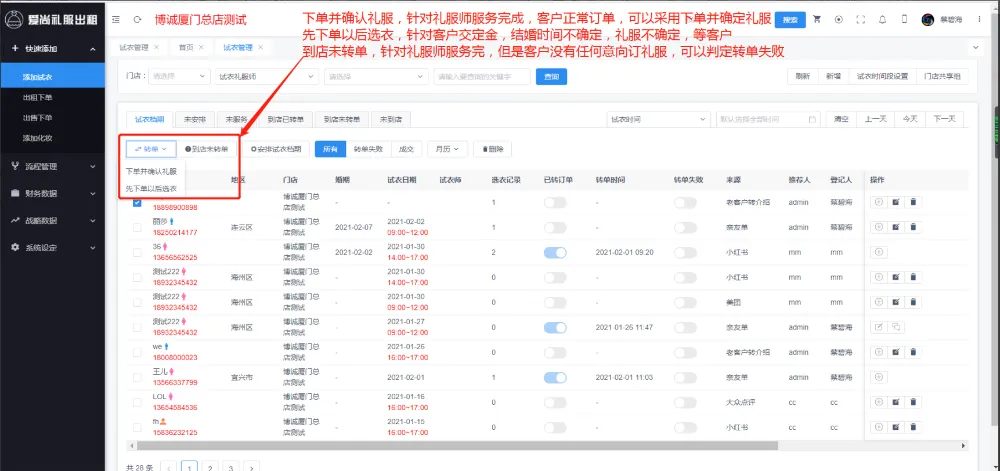Select 下单并确认礼服 from the dropdown menu
The width and height of the screenshot is (1000, 471).
pyautogui.click(x=151, y=171)
